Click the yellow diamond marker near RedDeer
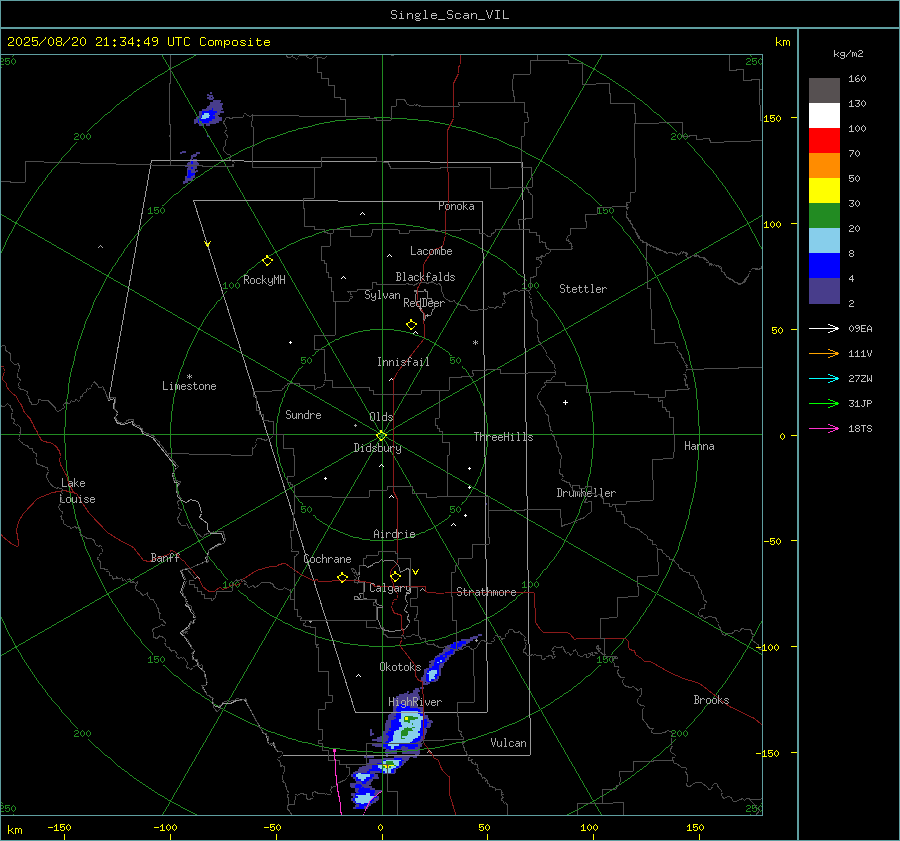This screenshot has width=900, height=841. pos(412,325)
